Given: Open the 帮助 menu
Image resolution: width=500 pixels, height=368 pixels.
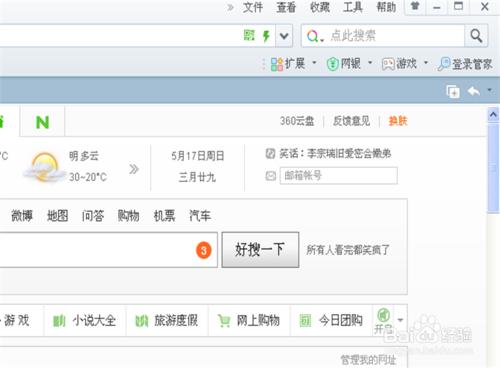Looking at the screenshot, I should coord(386,7).
